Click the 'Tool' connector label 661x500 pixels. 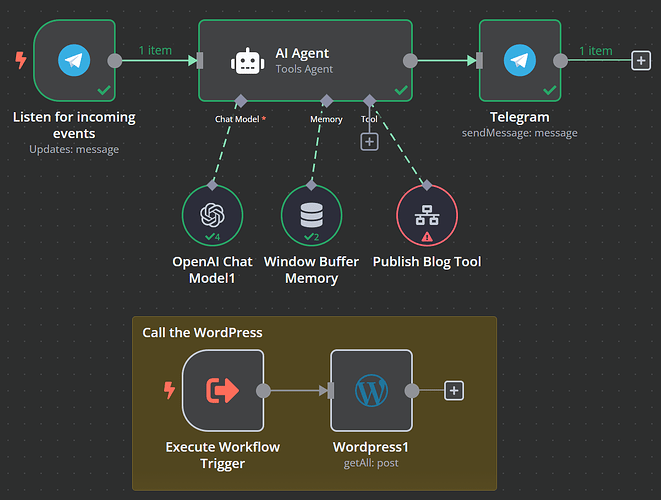click(369, 119)
